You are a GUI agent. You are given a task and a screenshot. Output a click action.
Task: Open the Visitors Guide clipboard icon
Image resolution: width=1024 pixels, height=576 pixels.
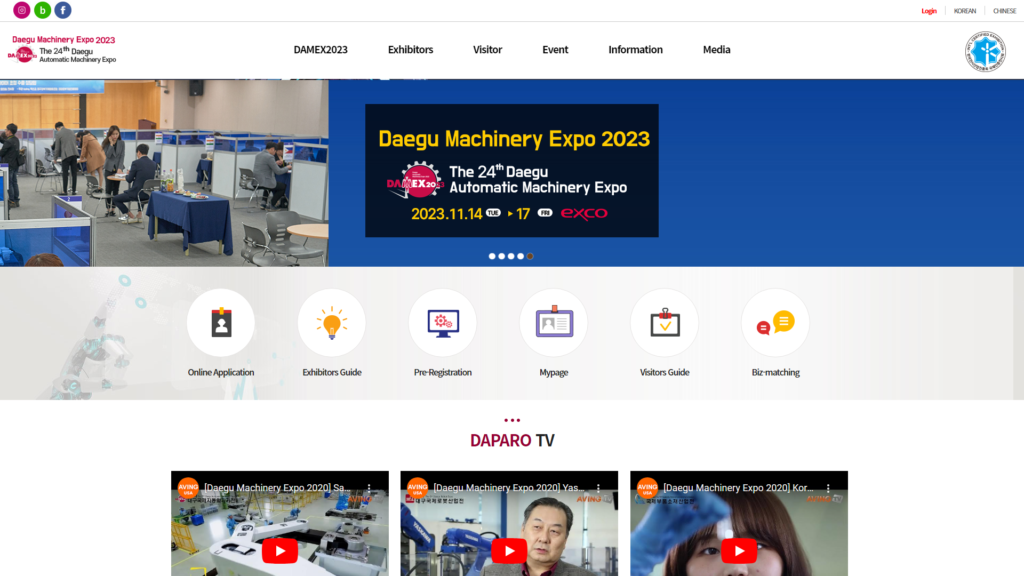click(664, 323)
